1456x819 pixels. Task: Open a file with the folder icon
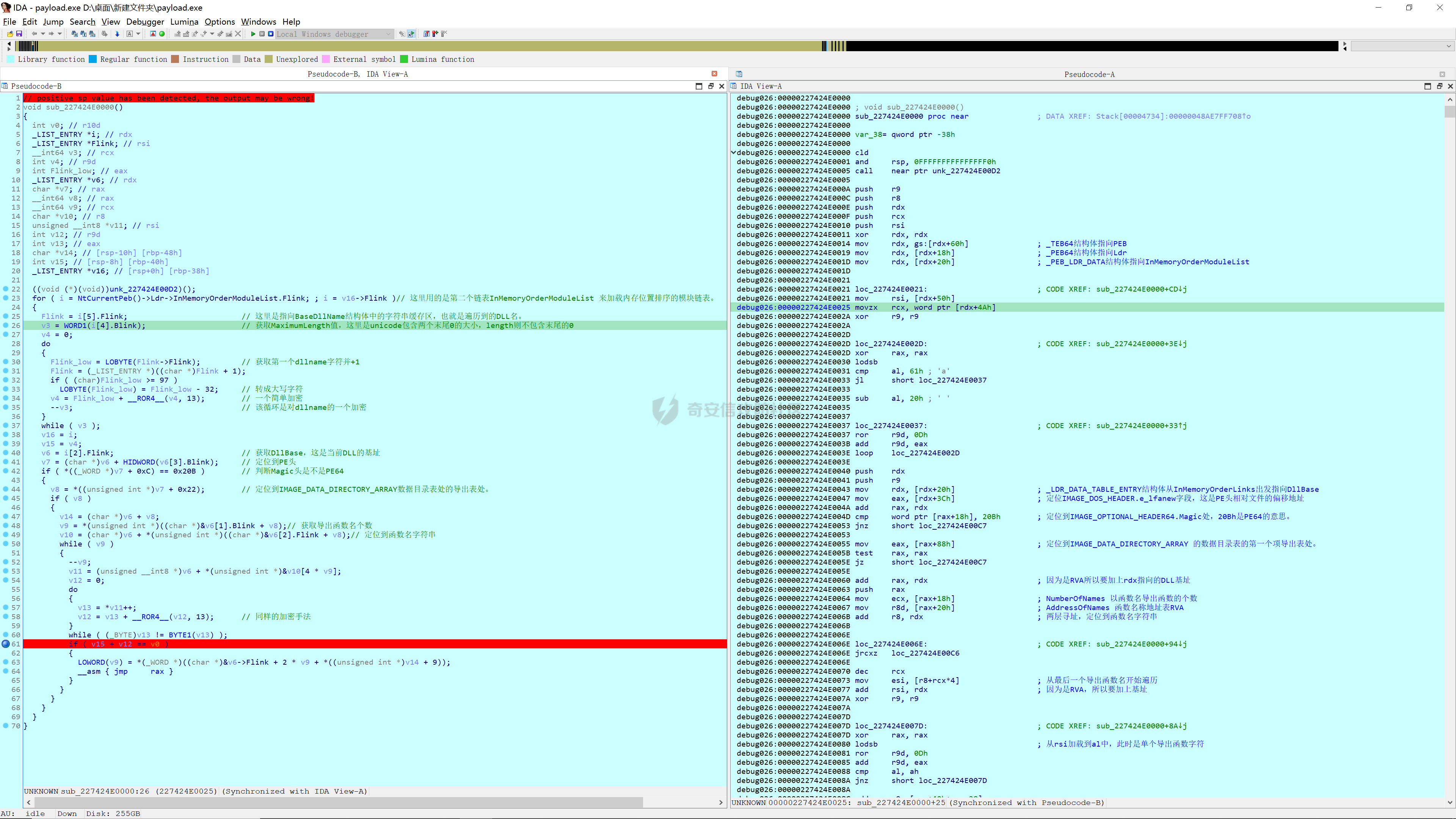tap(10, 34)
